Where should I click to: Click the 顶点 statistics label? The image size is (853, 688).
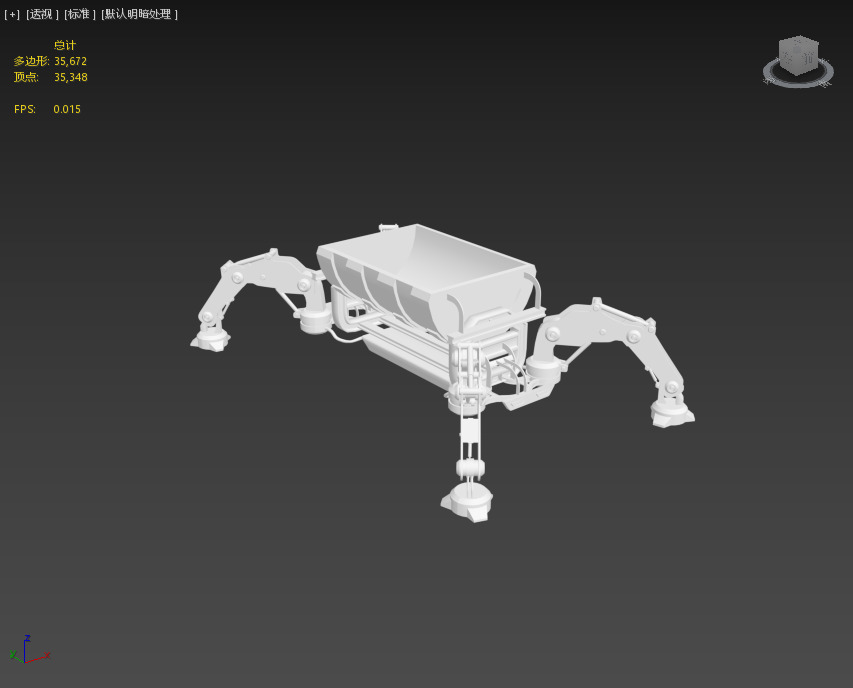(26, 77)
